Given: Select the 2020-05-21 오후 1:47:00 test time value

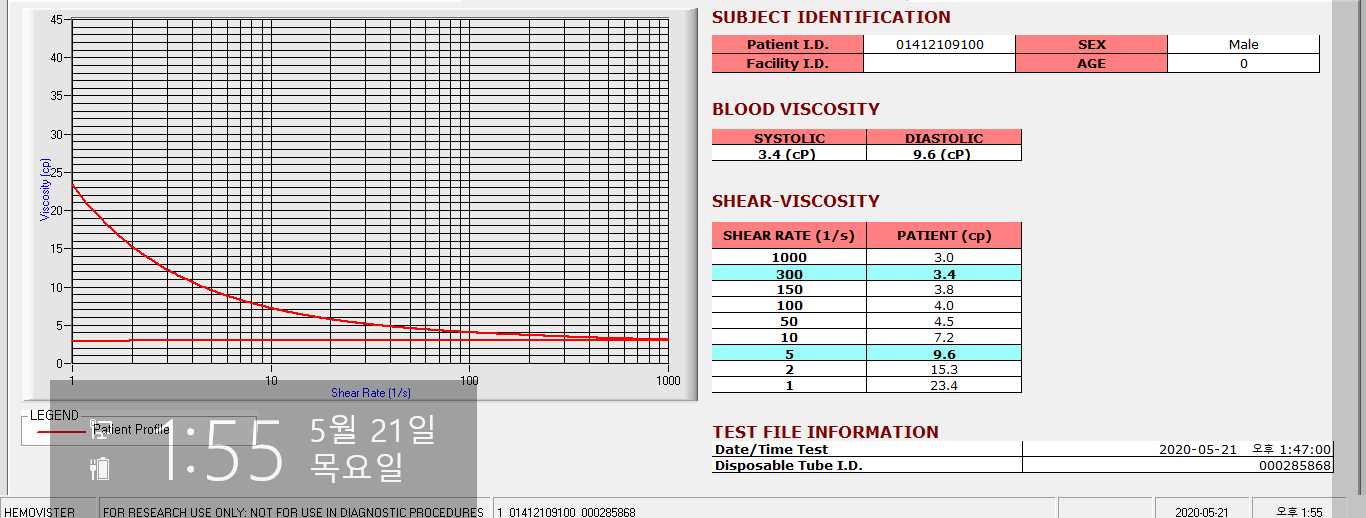Looking at the screenshot, I should click(x=1245, y=449).
